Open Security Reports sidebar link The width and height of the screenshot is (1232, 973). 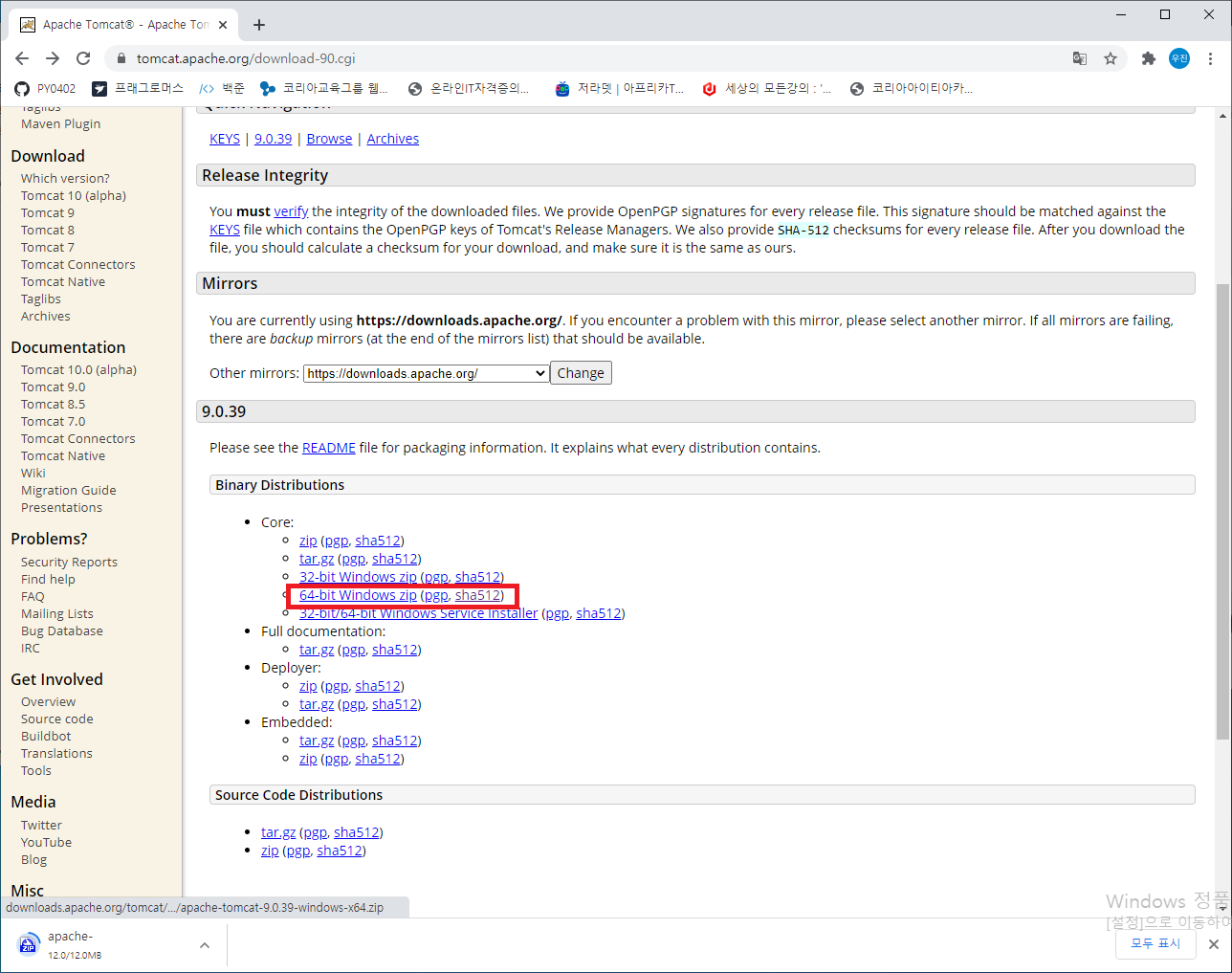pyautogui.click(x=69, y=562)
